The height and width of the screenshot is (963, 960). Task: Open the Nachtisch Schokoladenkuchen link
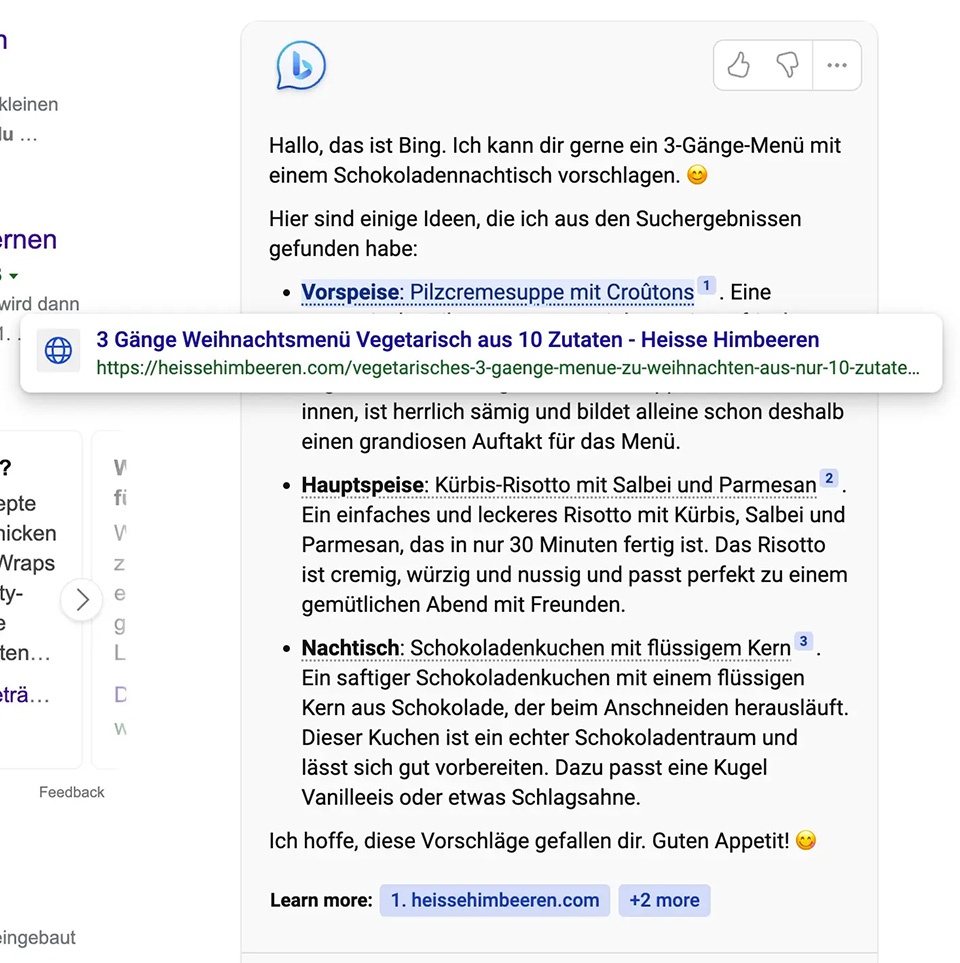click(546, 649)
